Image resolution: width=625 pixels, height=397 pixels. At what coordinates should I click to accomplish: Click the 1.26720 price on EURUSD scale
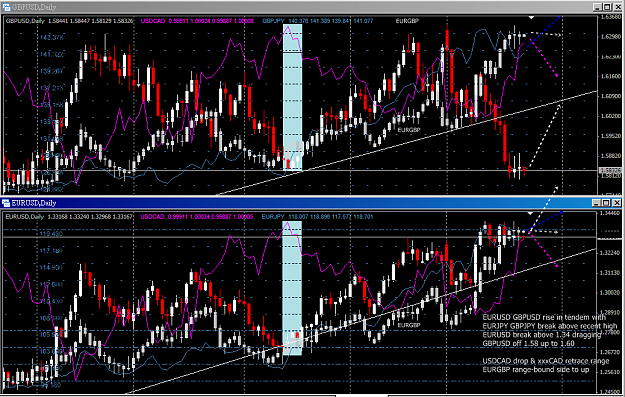(x=611, y=352)
